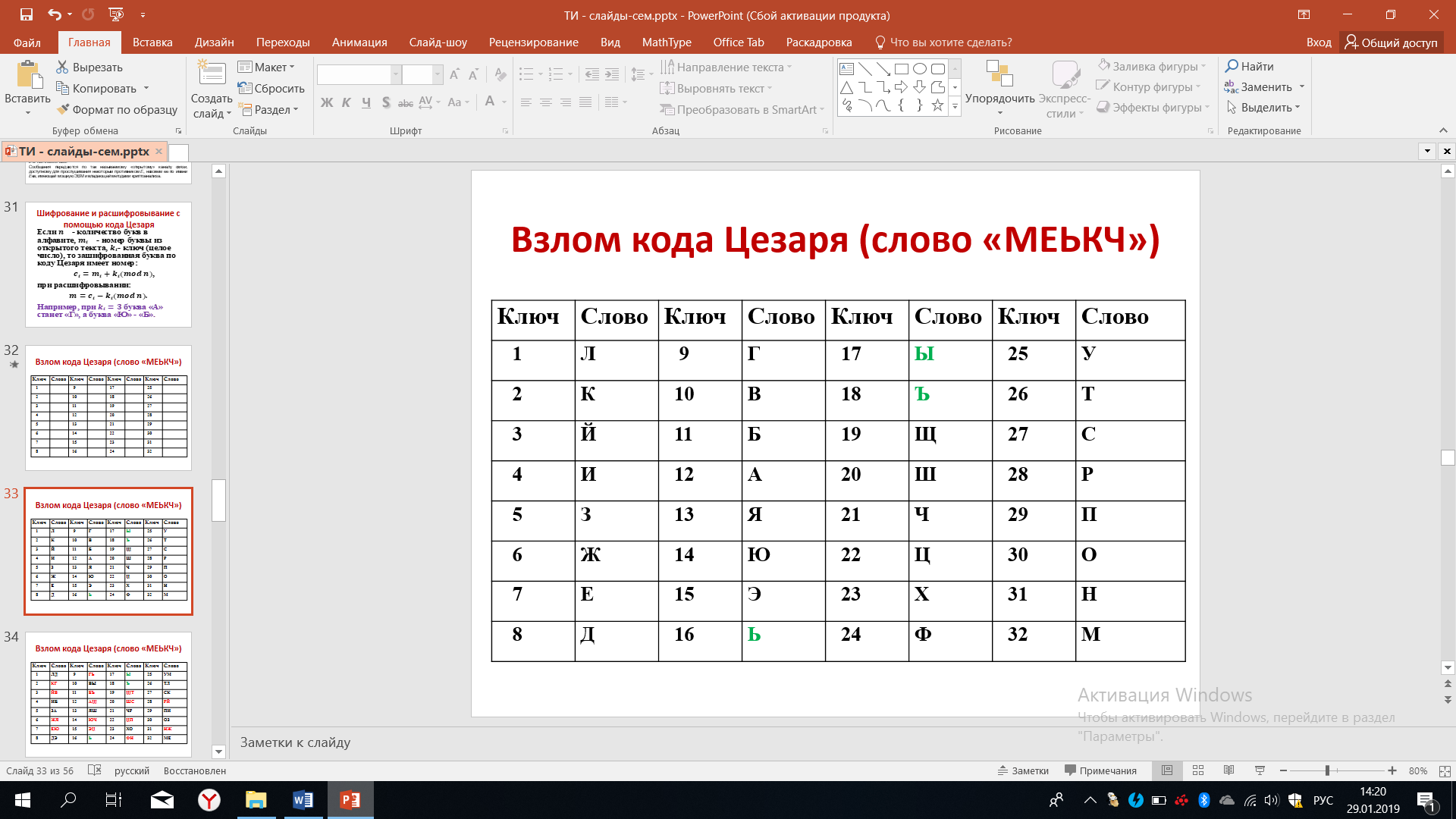
Task: Open Yandex browser from the taskbar
Action: [209, 800]
